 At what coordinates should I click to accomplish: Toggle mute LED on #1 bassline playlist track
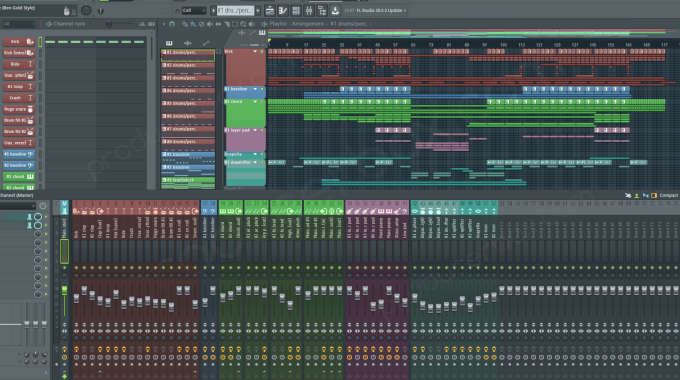pyautogui.click(x=262, y=89)
